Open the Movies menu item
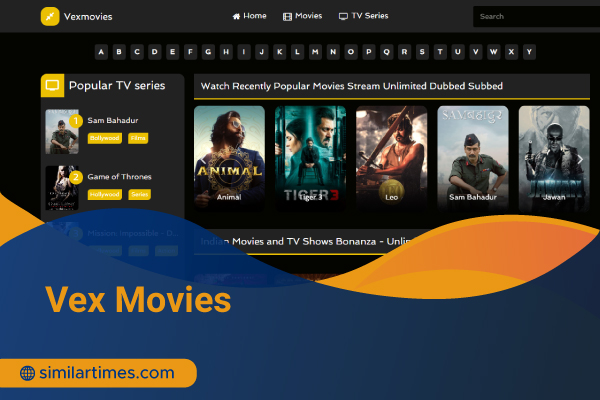This screenshot has height=400, width=600. [x=302, y=16]
